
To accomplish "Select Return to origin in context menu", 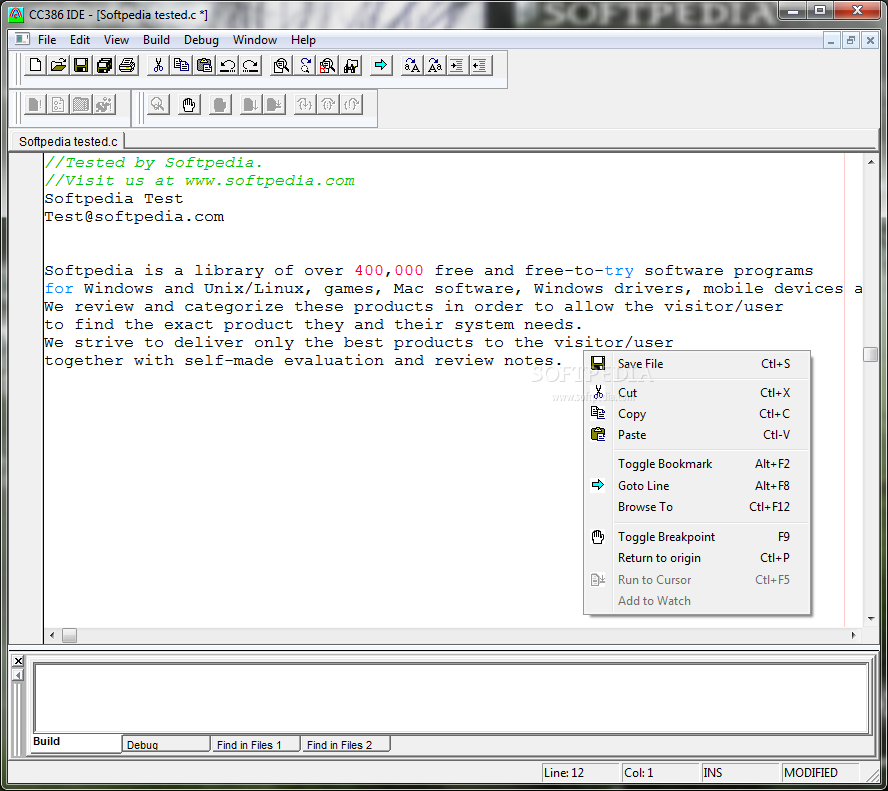I will pyautogui.click(x=697, y=558).
